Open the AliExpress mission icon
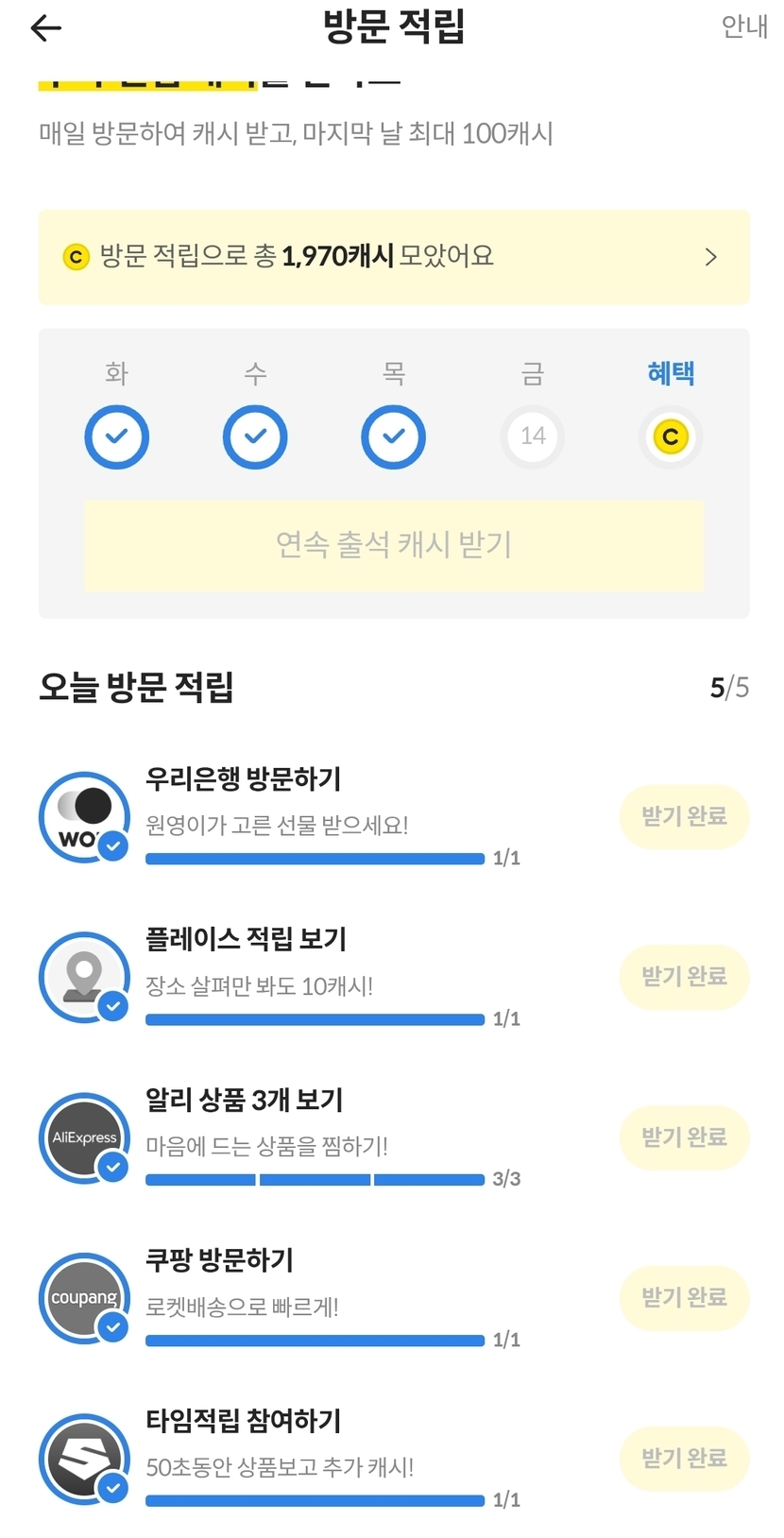 [84, 1137]
